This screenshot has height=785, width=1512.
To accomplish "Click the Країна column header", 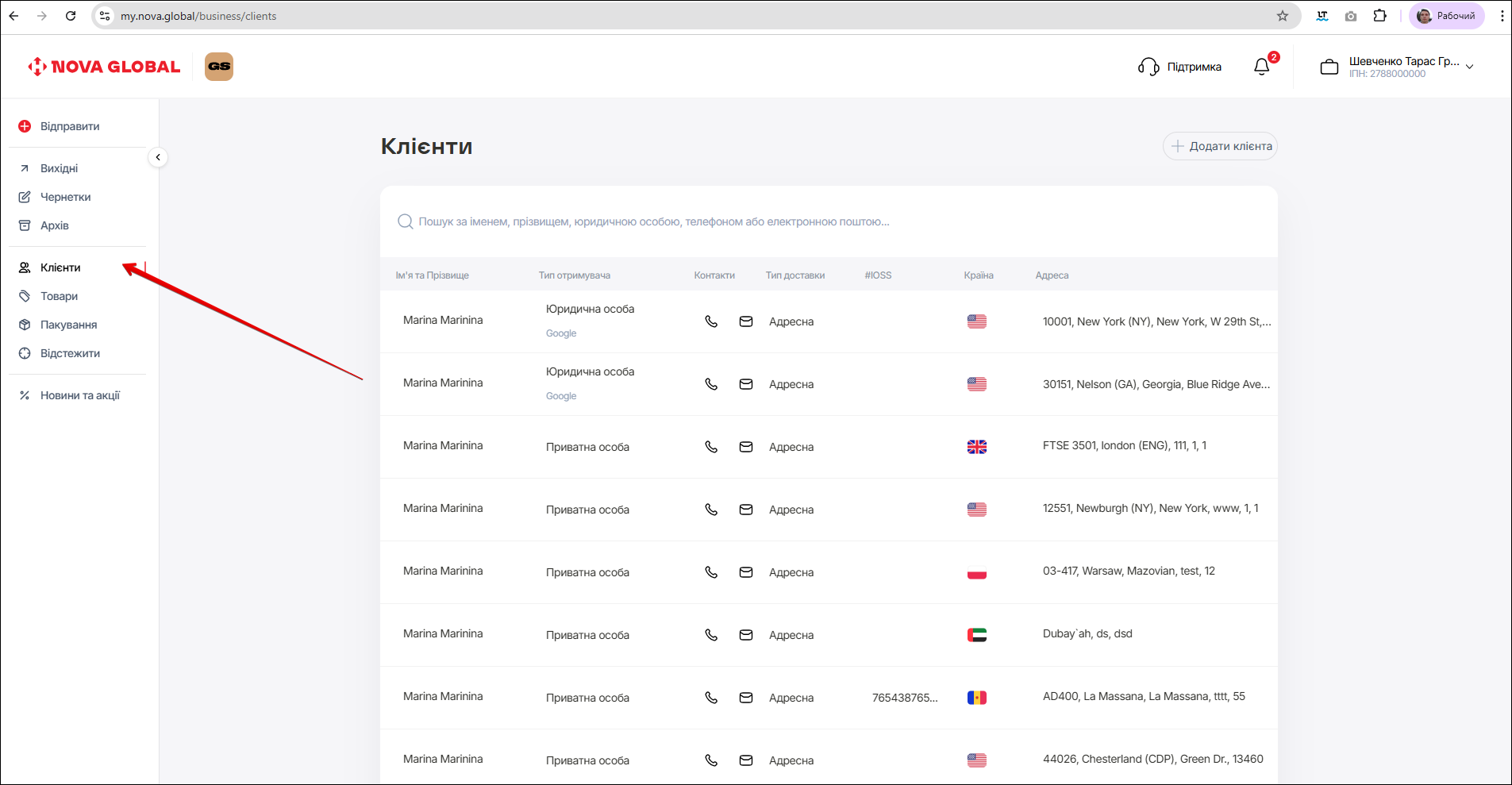I will 978,275.
